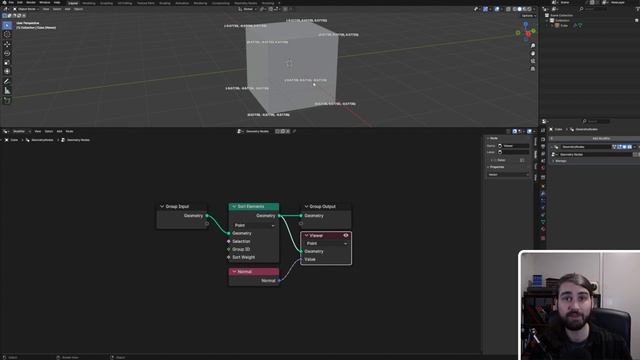Select the Transform tool

point(7,71)
